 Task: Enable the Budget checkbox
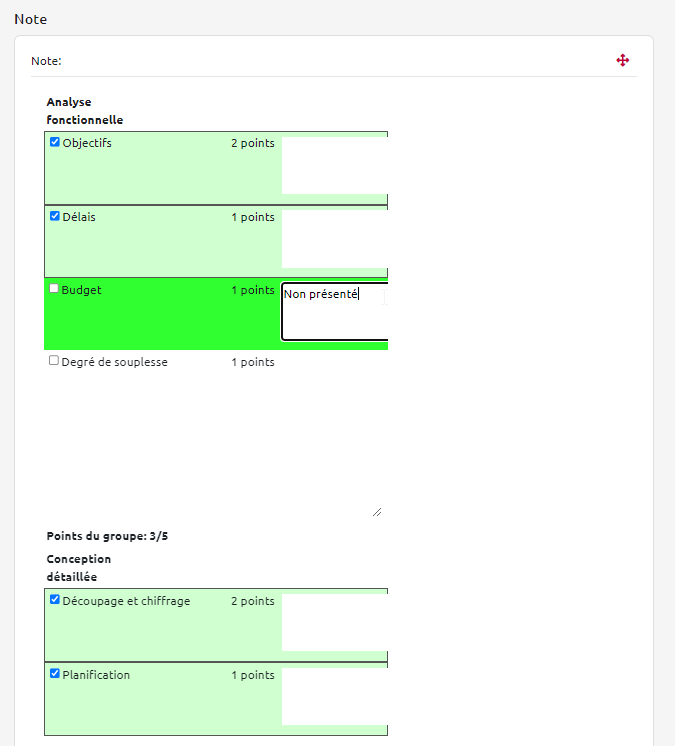[54, 289]
